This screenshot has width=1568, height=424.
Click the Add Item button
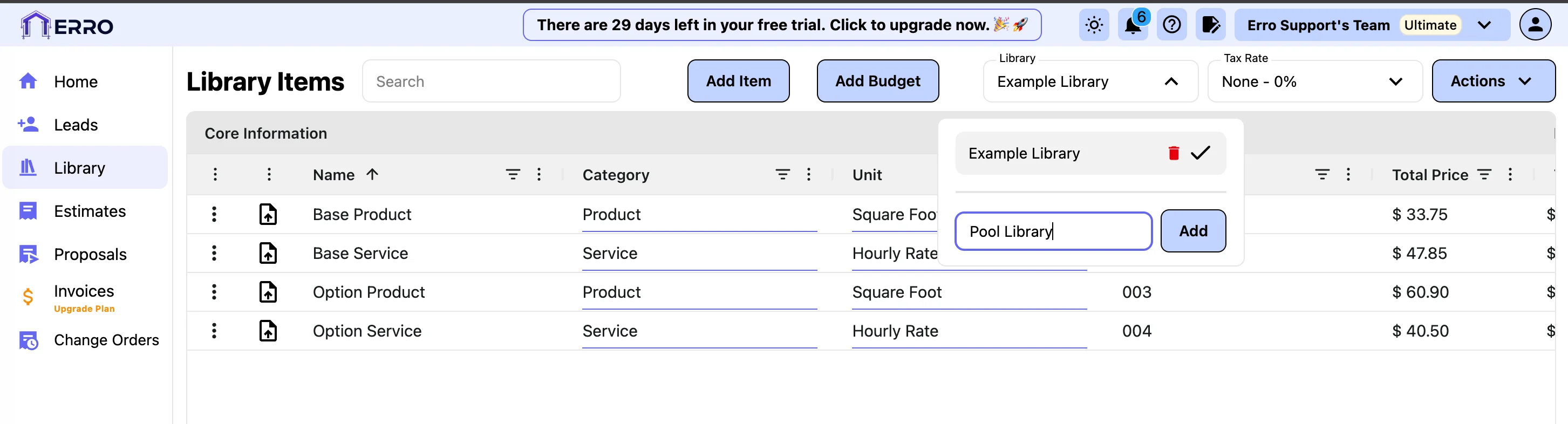(x=738, y=81)
